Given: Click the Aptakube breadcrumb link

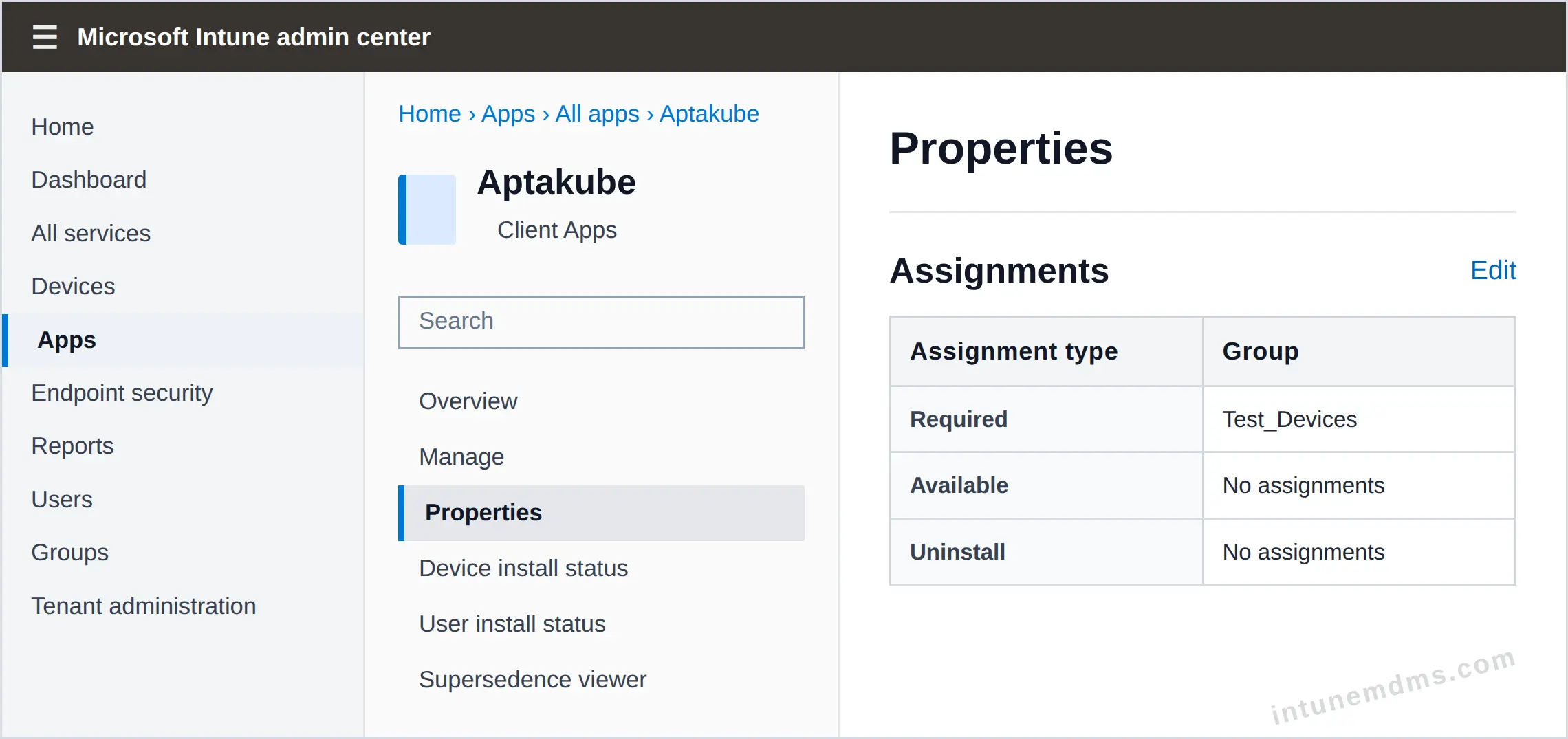Looking at the screenshot, I should coord(709,113).
